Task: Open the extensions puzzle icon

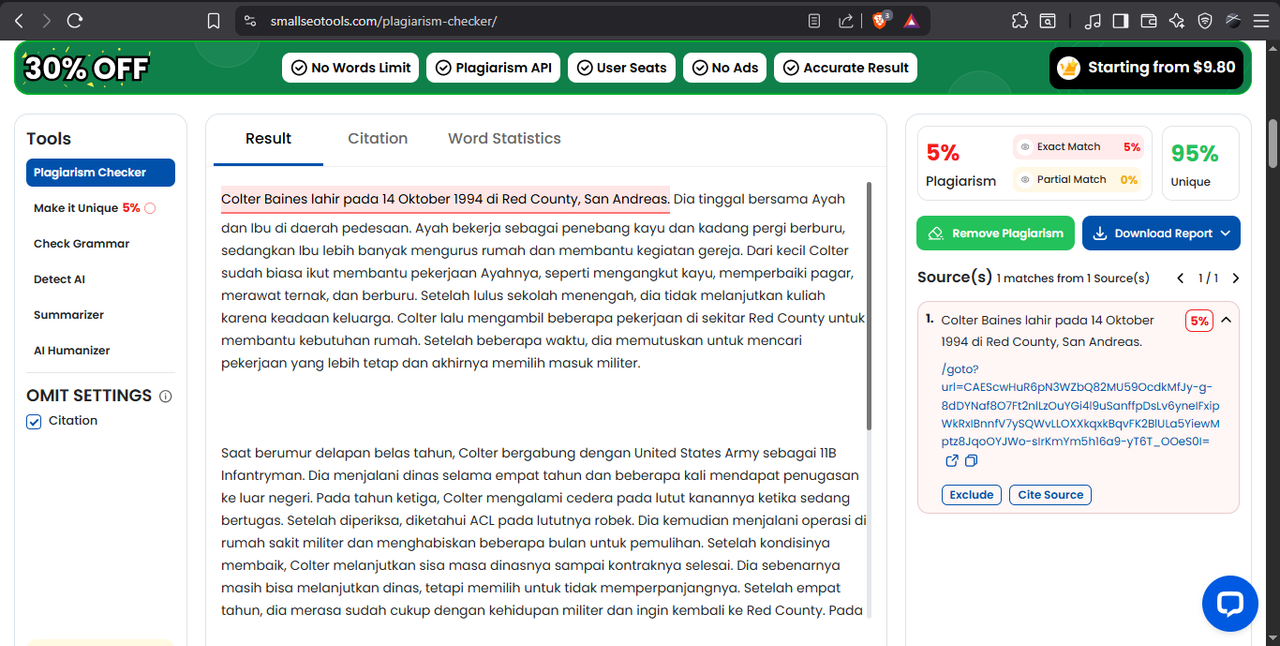Action: [1019, 20]
